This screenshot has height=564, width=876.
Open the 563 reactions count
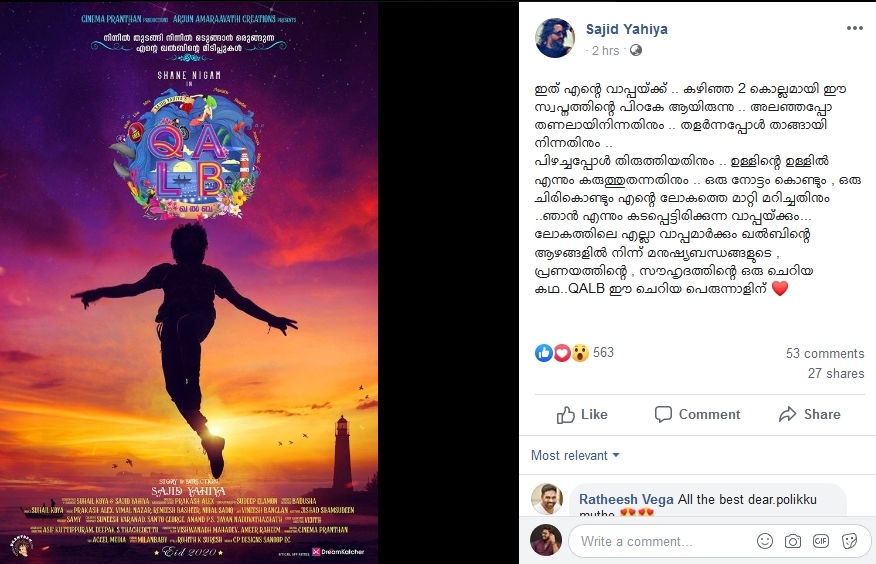click(603, 352)
